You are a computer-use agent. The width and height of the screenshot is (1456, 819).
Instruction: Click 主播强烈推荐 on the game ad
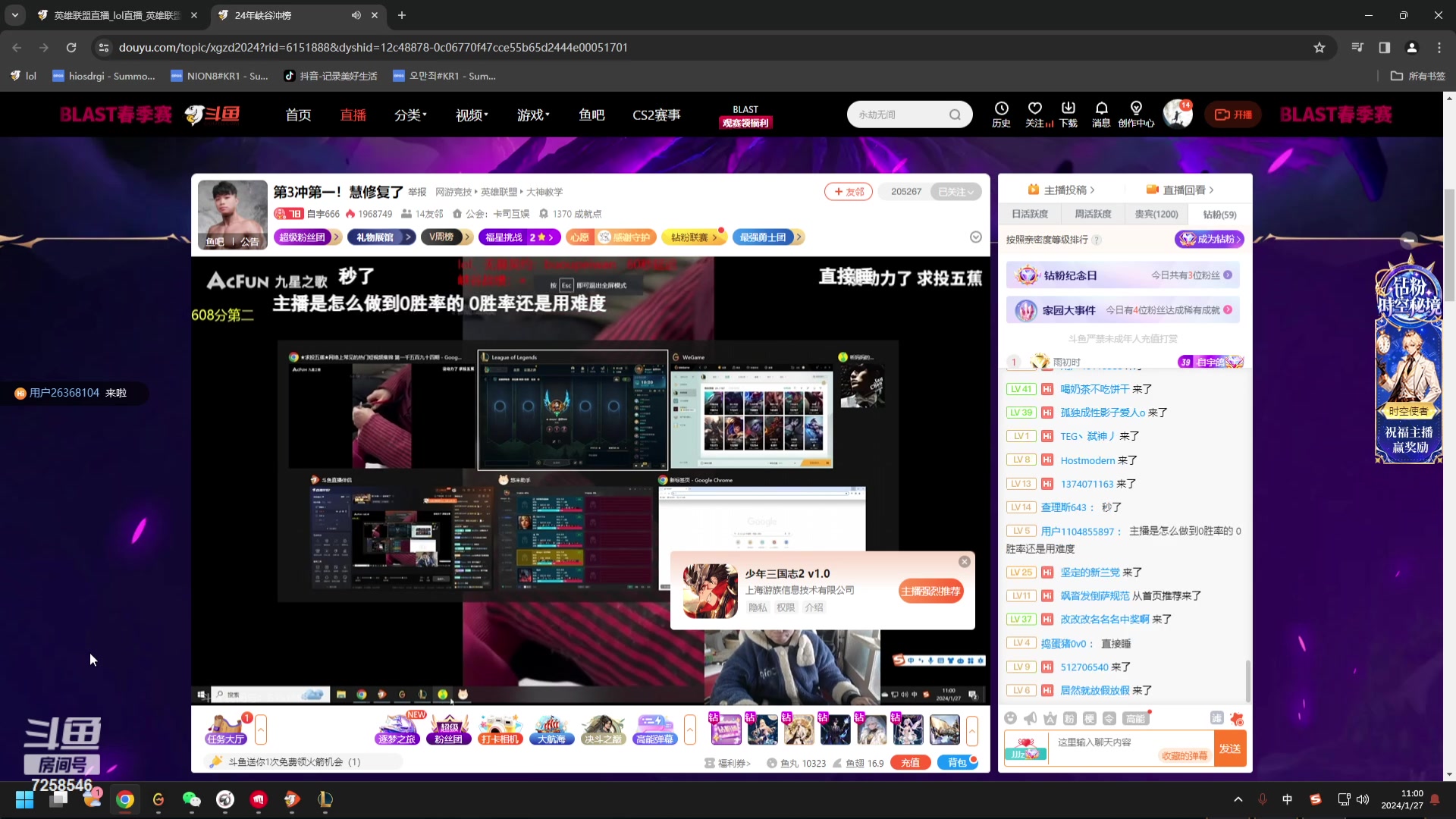[x=930, y=591]
